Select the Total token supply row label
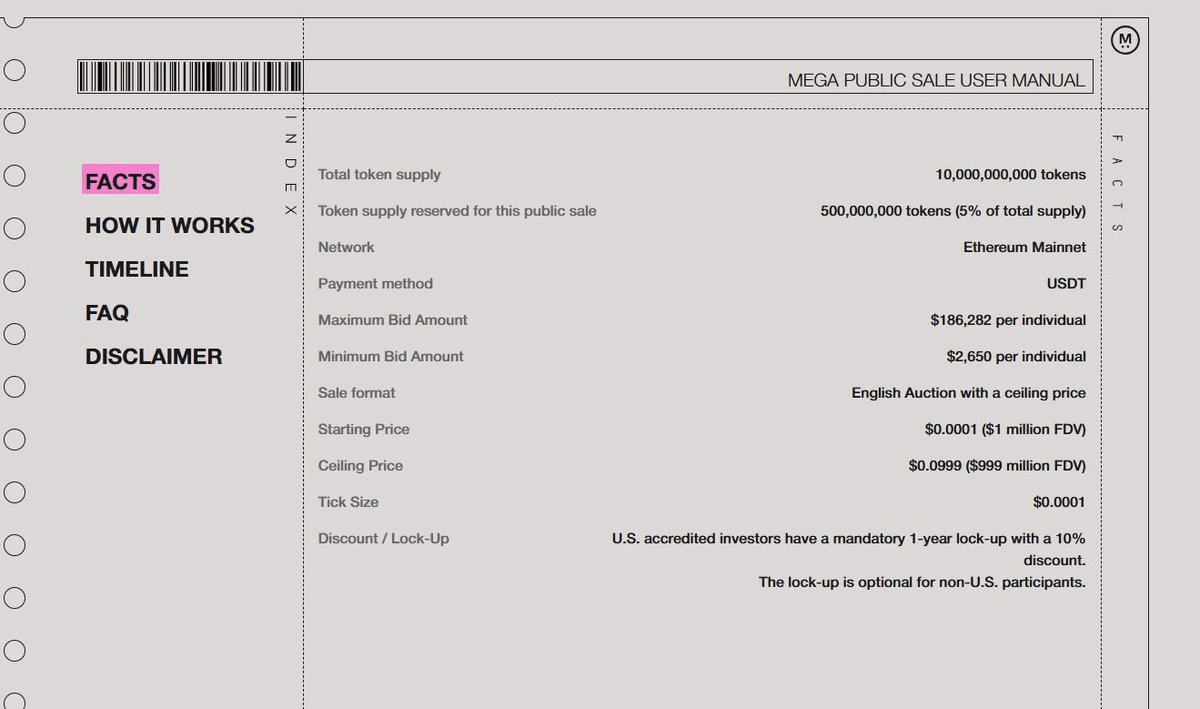This screenshot has height=709, width=1200. pyautogui.click(x=379, y=174)
